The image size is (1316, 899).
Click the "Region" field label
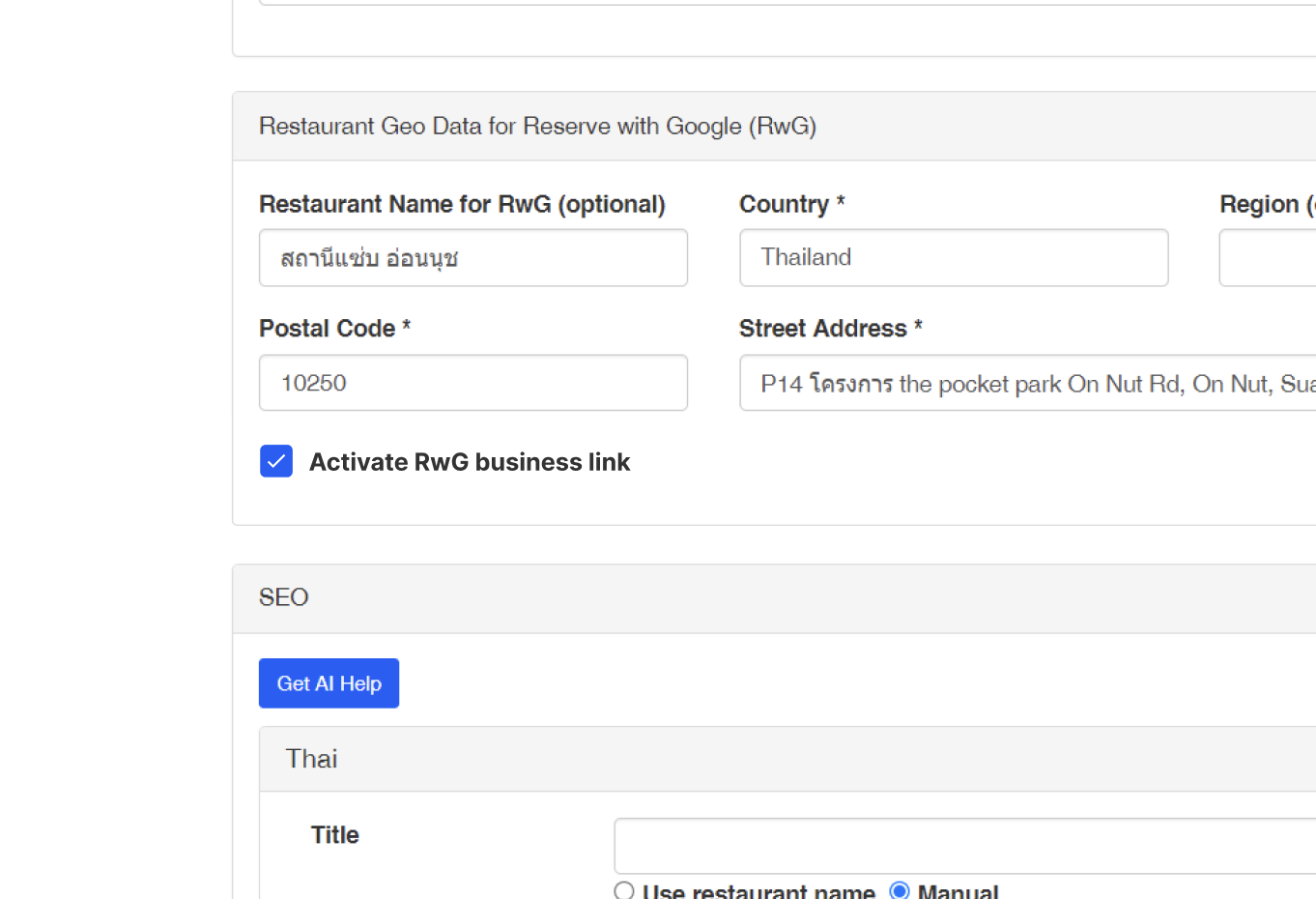pos(1260,204)
